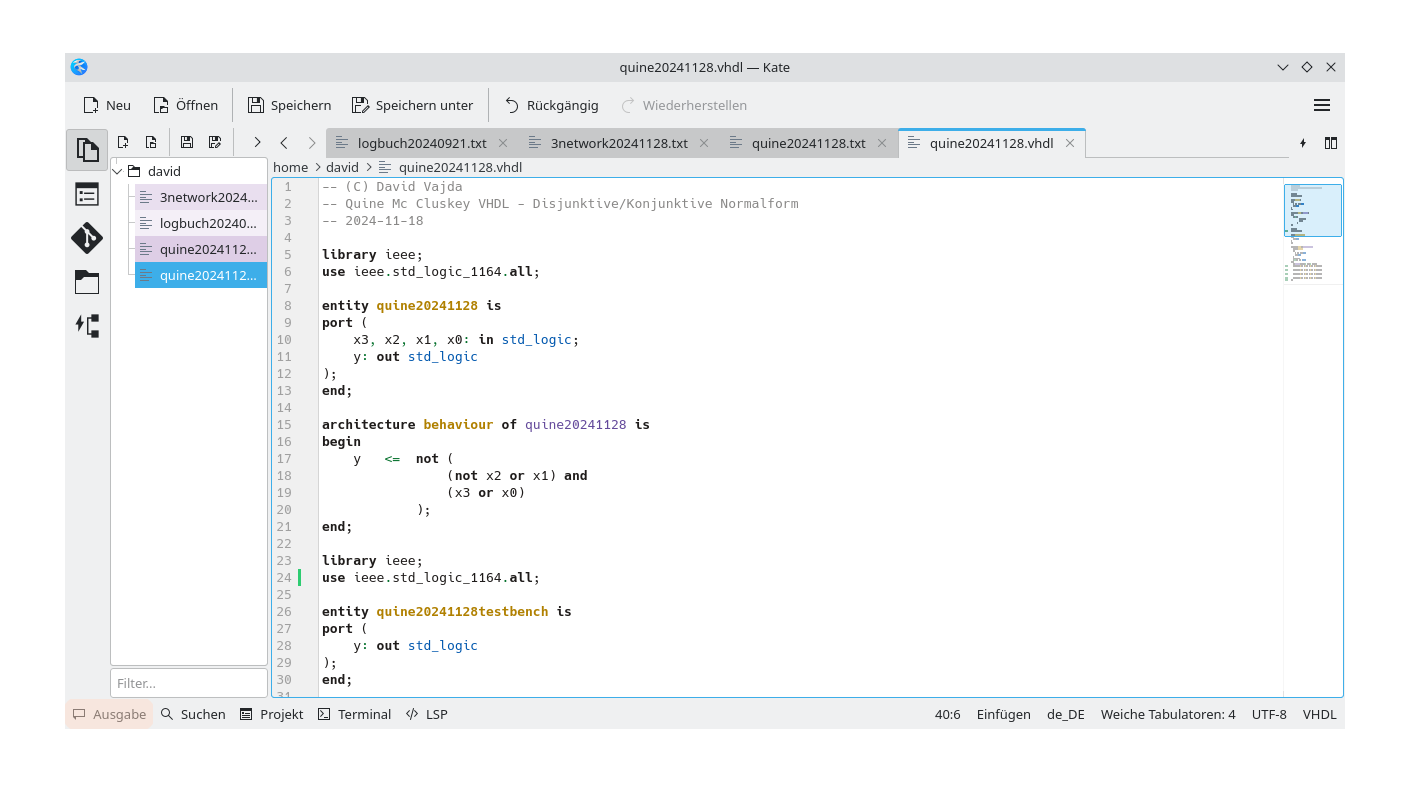Open the document history chevron beside the arrows
Image resolution: width=1410 pixels, height=806 pixels.
click(x=257, y=142)
